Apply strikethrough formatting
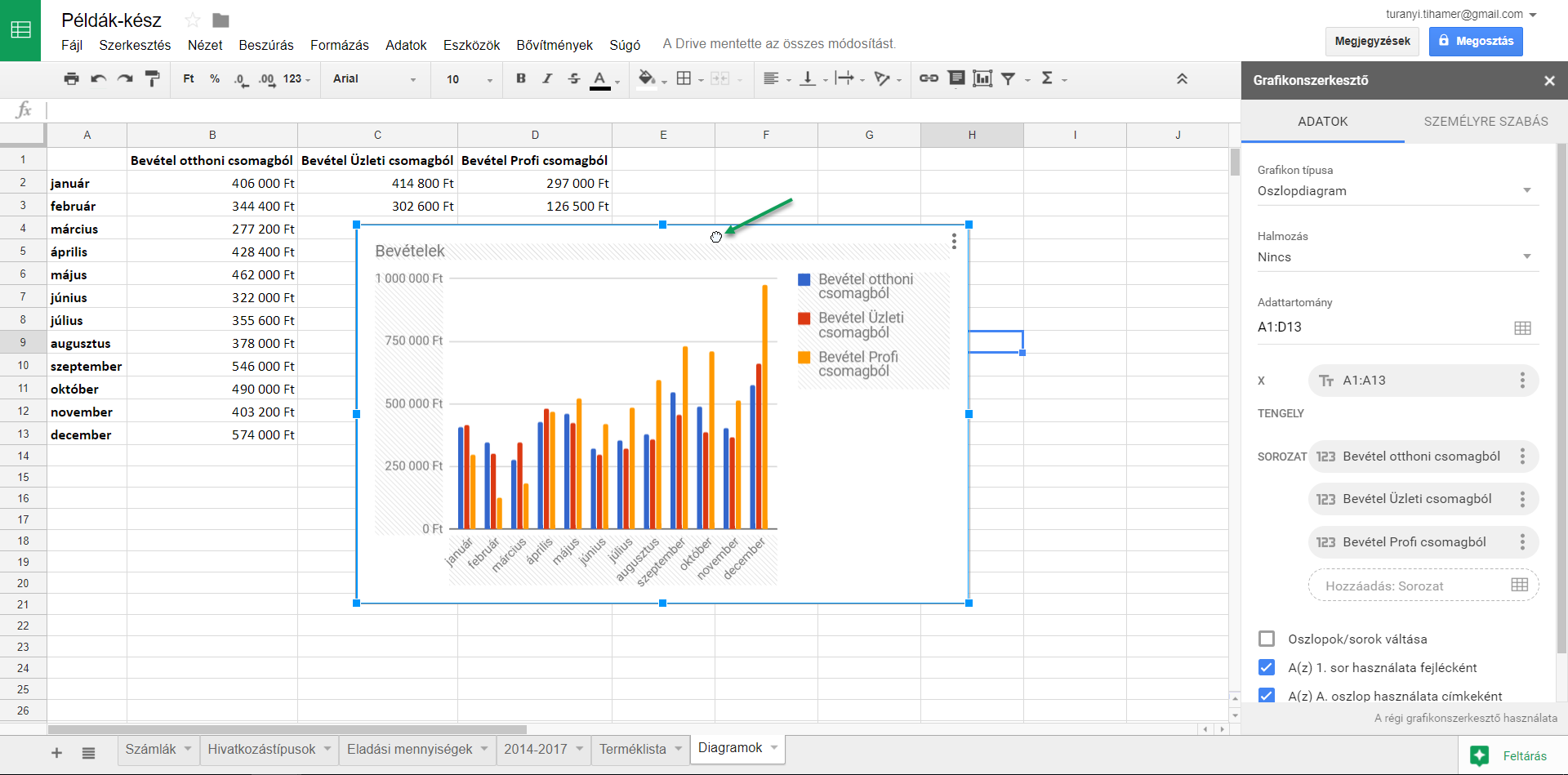Screen dimensions: 1568x775 (574, 79)
